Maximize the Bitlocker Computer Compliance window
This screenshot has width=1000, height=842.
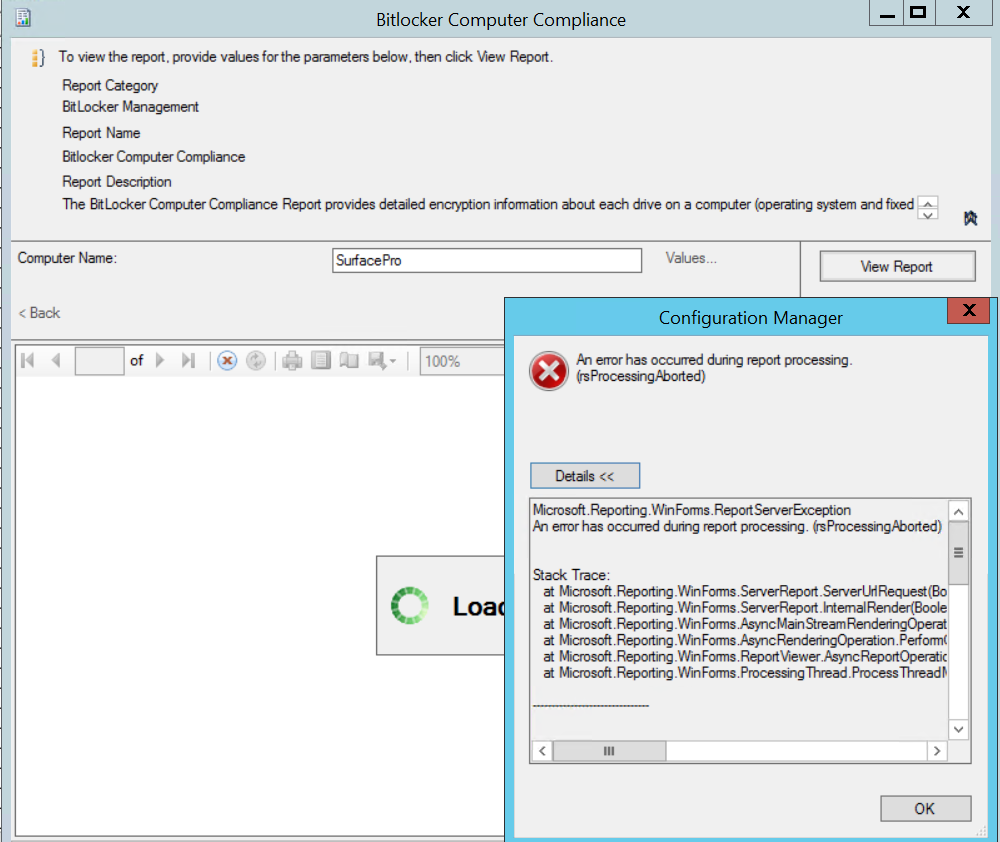918,13
